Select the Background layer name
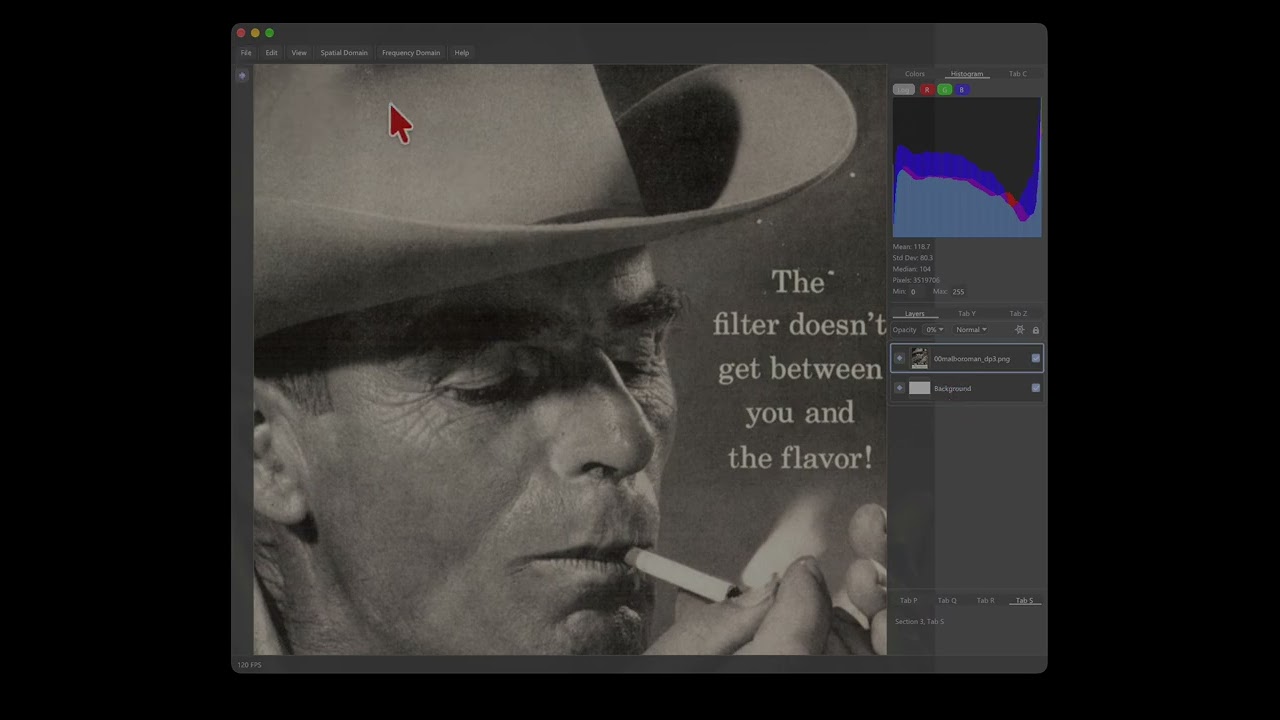Image resolution: width=1280 pixels, height=720 pixels. tap(952, 389)
